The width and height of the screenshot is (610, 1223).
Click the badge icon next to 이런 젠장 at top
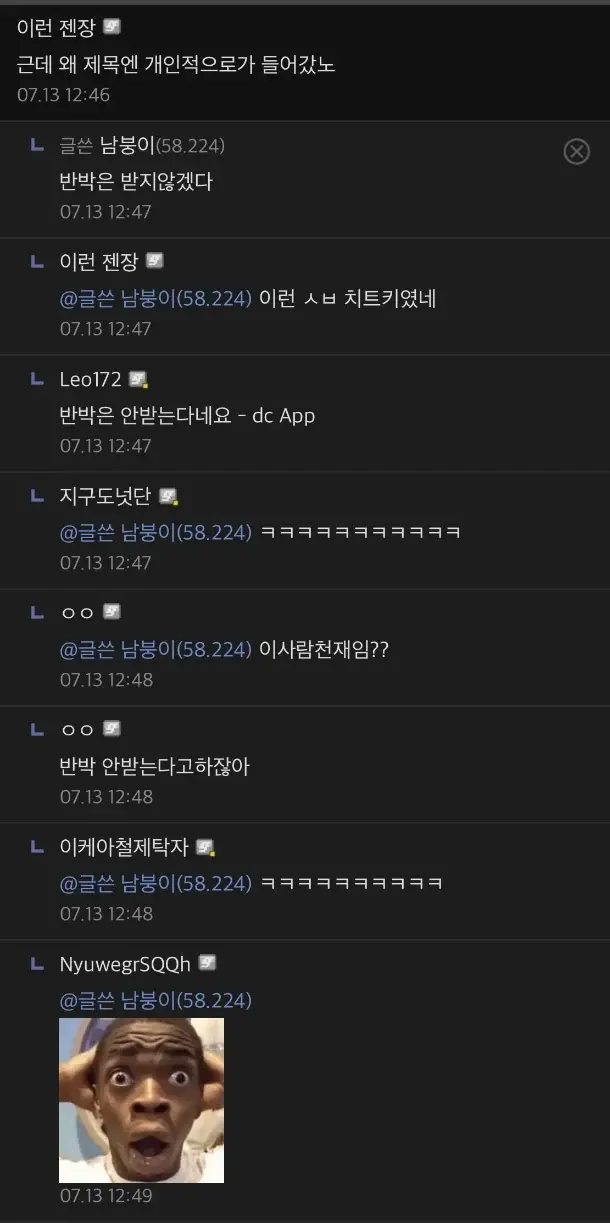(112, 28)
